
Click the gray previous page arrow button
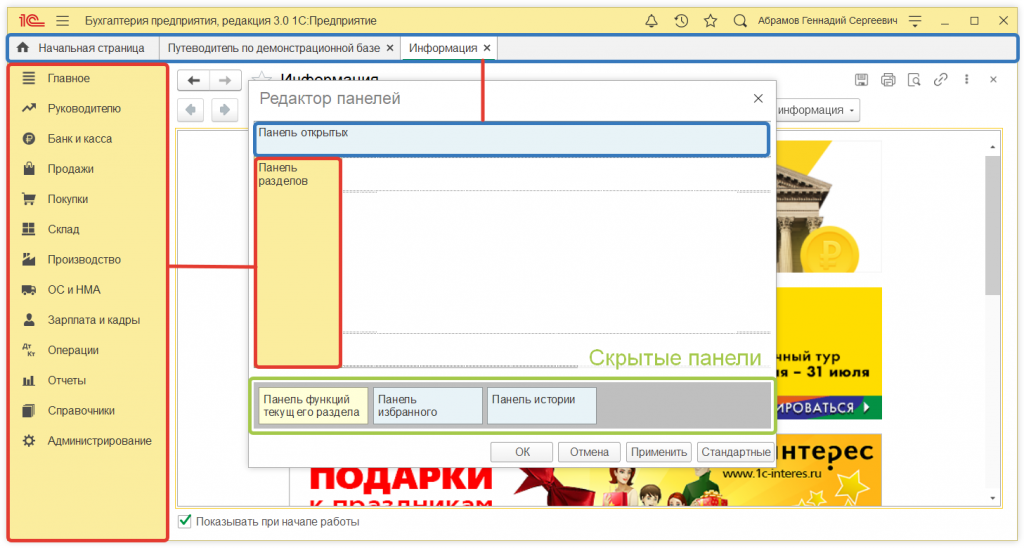[191, 110]
